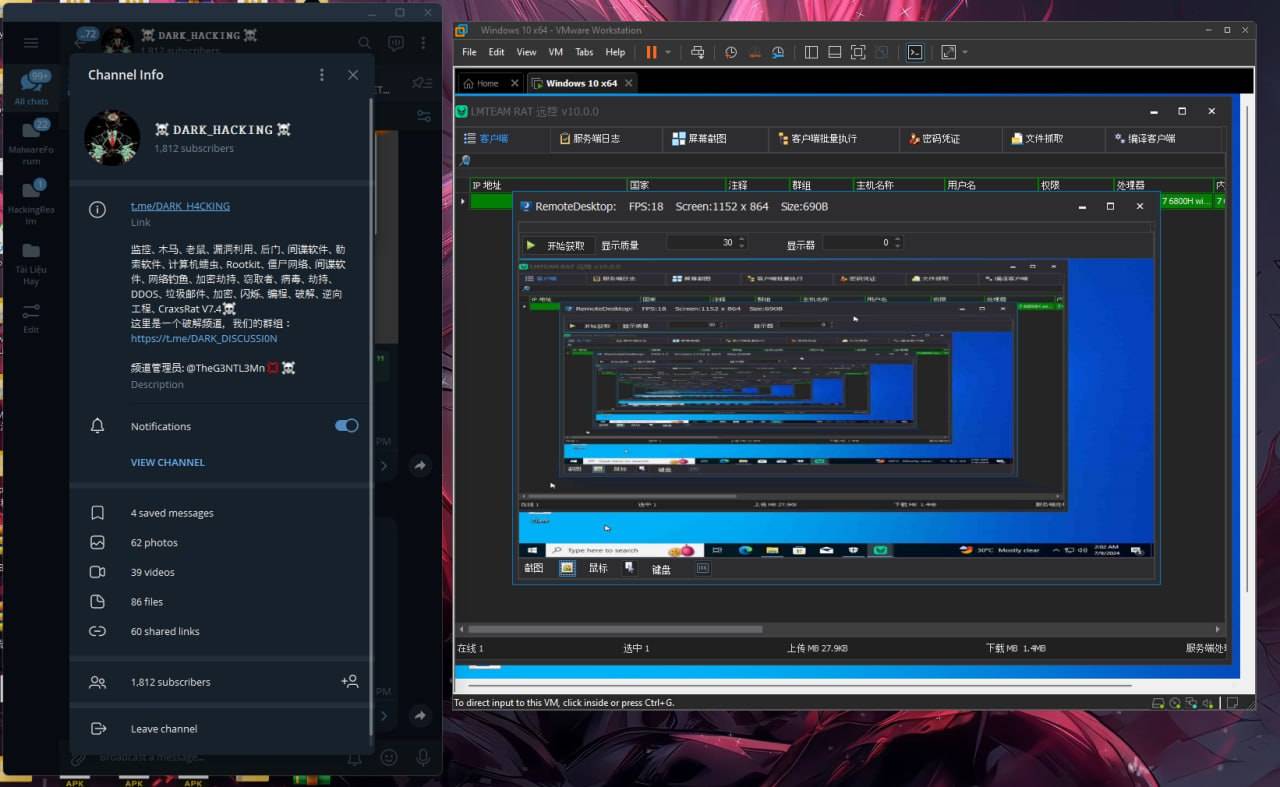This screenshot has width=1280, height=787.
Task: Select 屏幕截图 tab in LMTEAM RAT
Action: (x=714, y=139)
